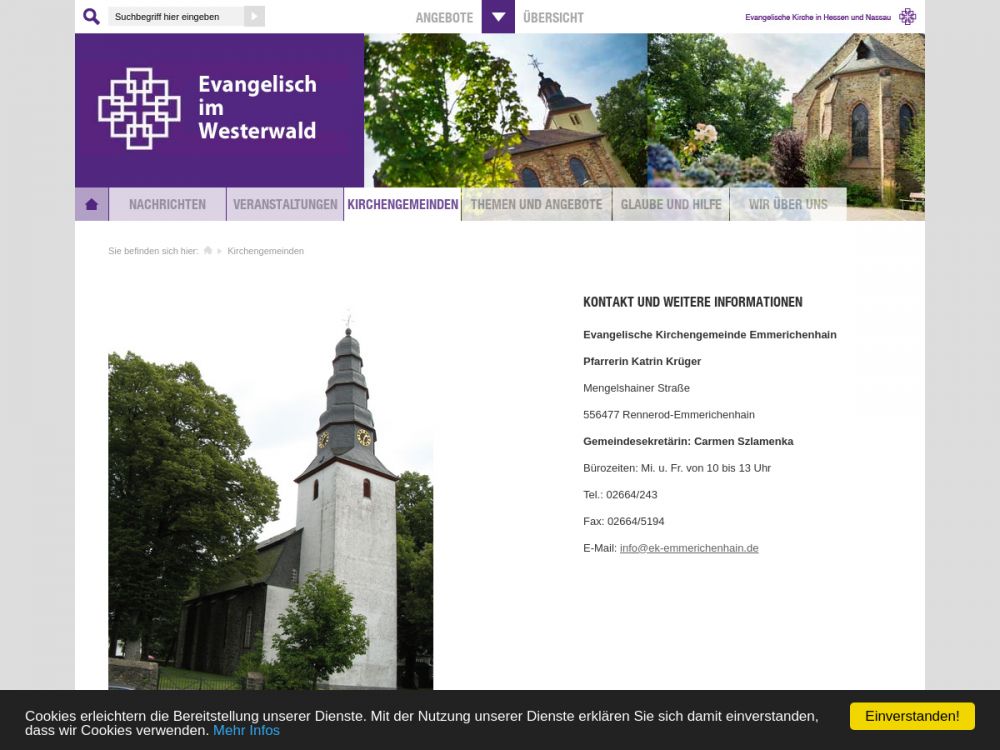
Task: Open the Wir über uns tab
Action: (788, 204)
